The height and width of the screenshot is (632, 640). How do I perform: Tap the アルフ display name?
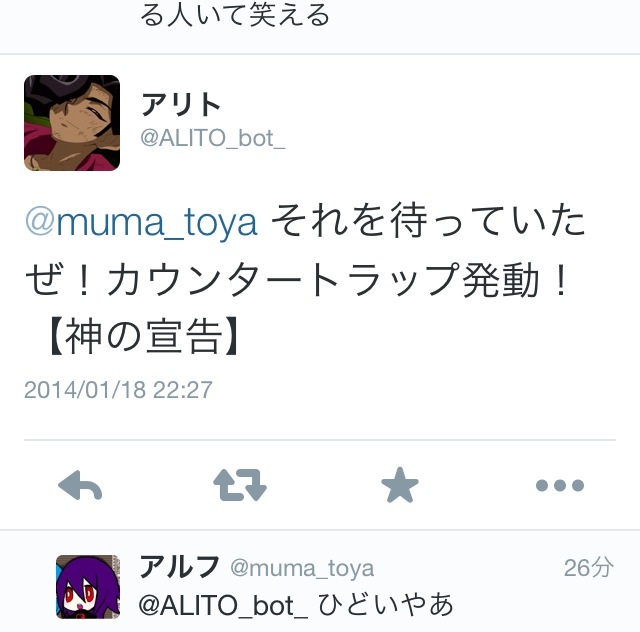tap(179, 567)
